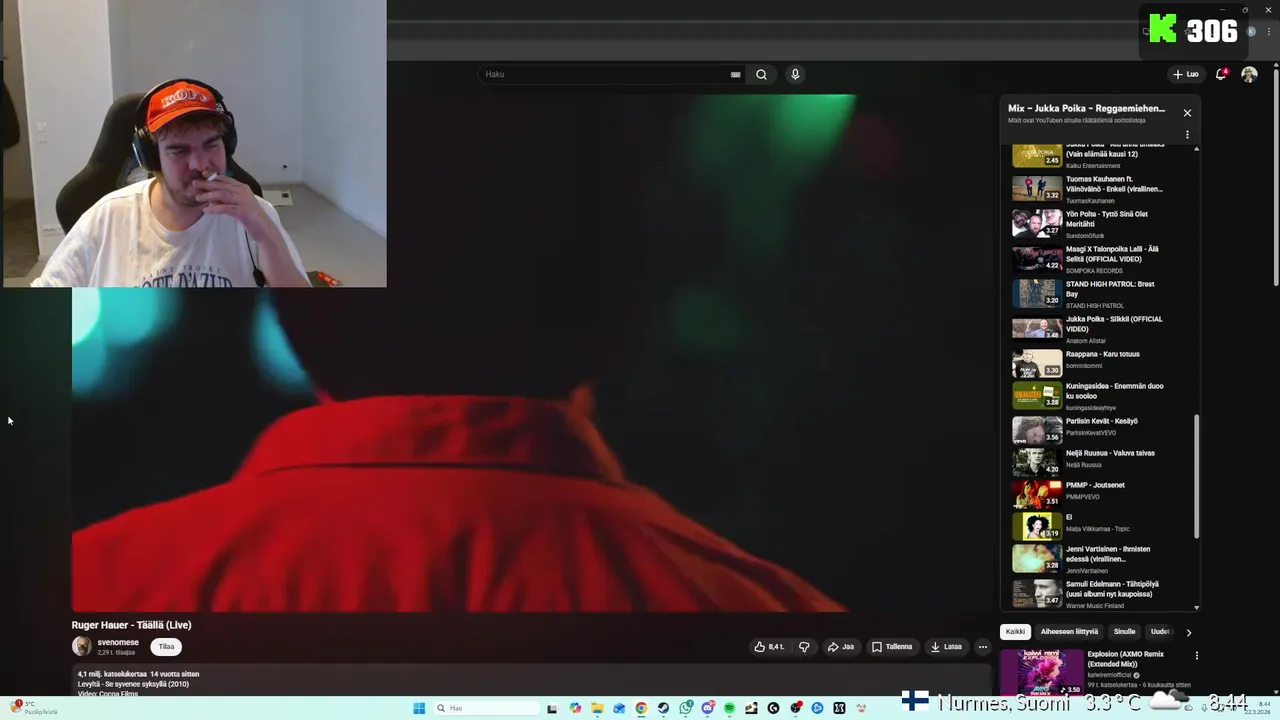Like the video with thumbs up
The image size is (1280, 720).
click(x=769, y=647)
